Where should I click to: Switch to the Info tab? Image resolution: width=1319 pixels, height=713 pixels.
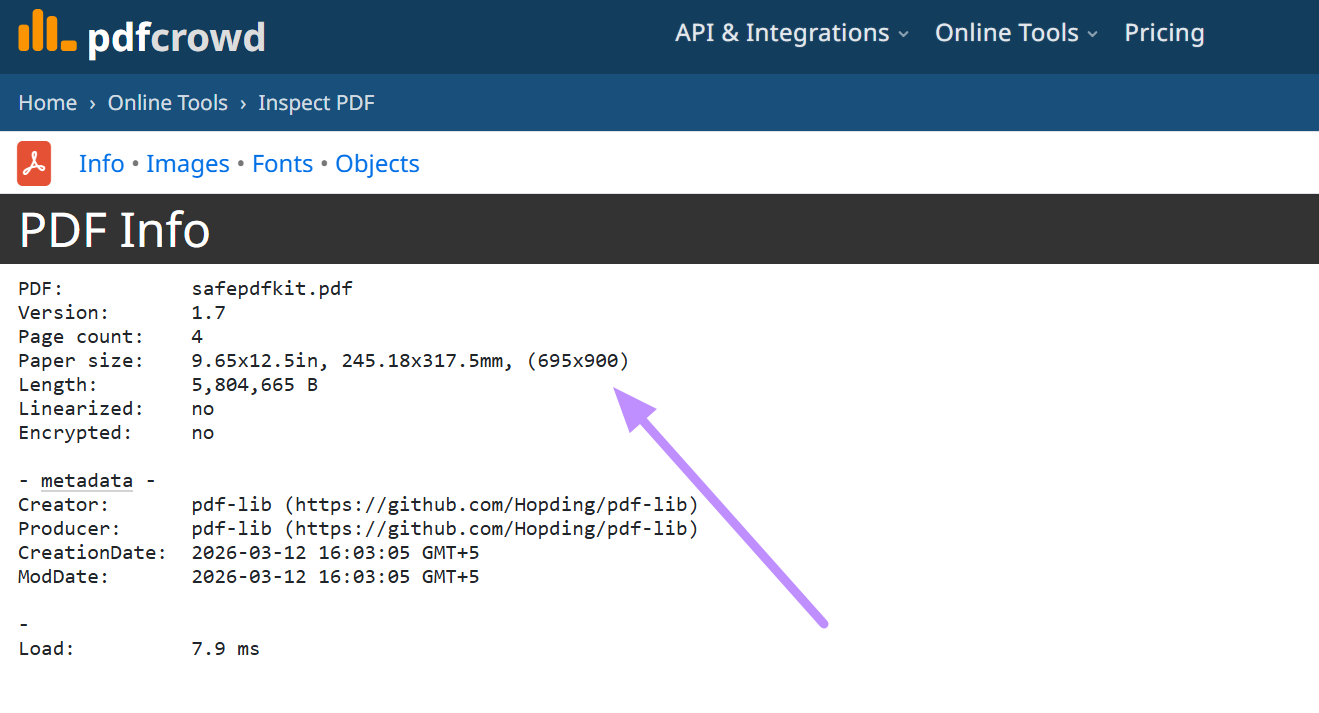(x=102, y=164)
